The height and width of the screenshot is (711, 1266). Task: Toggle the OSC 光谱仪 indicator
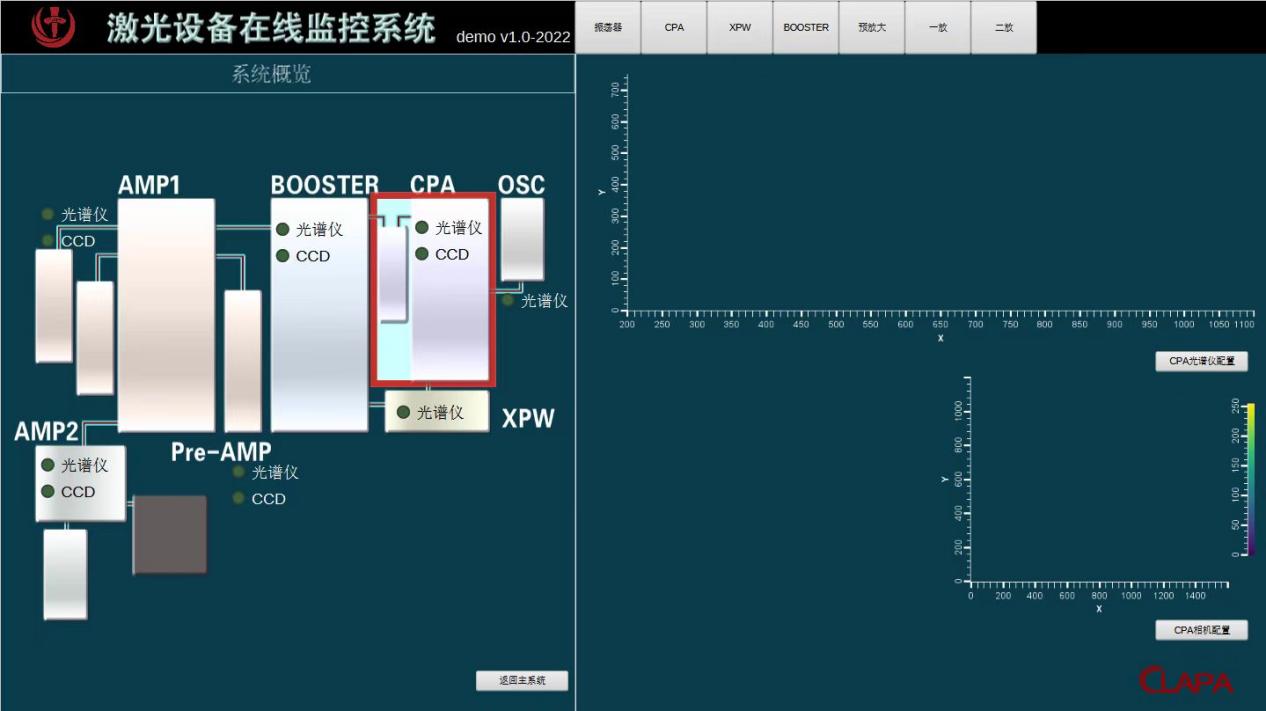(x=508, y=300)
